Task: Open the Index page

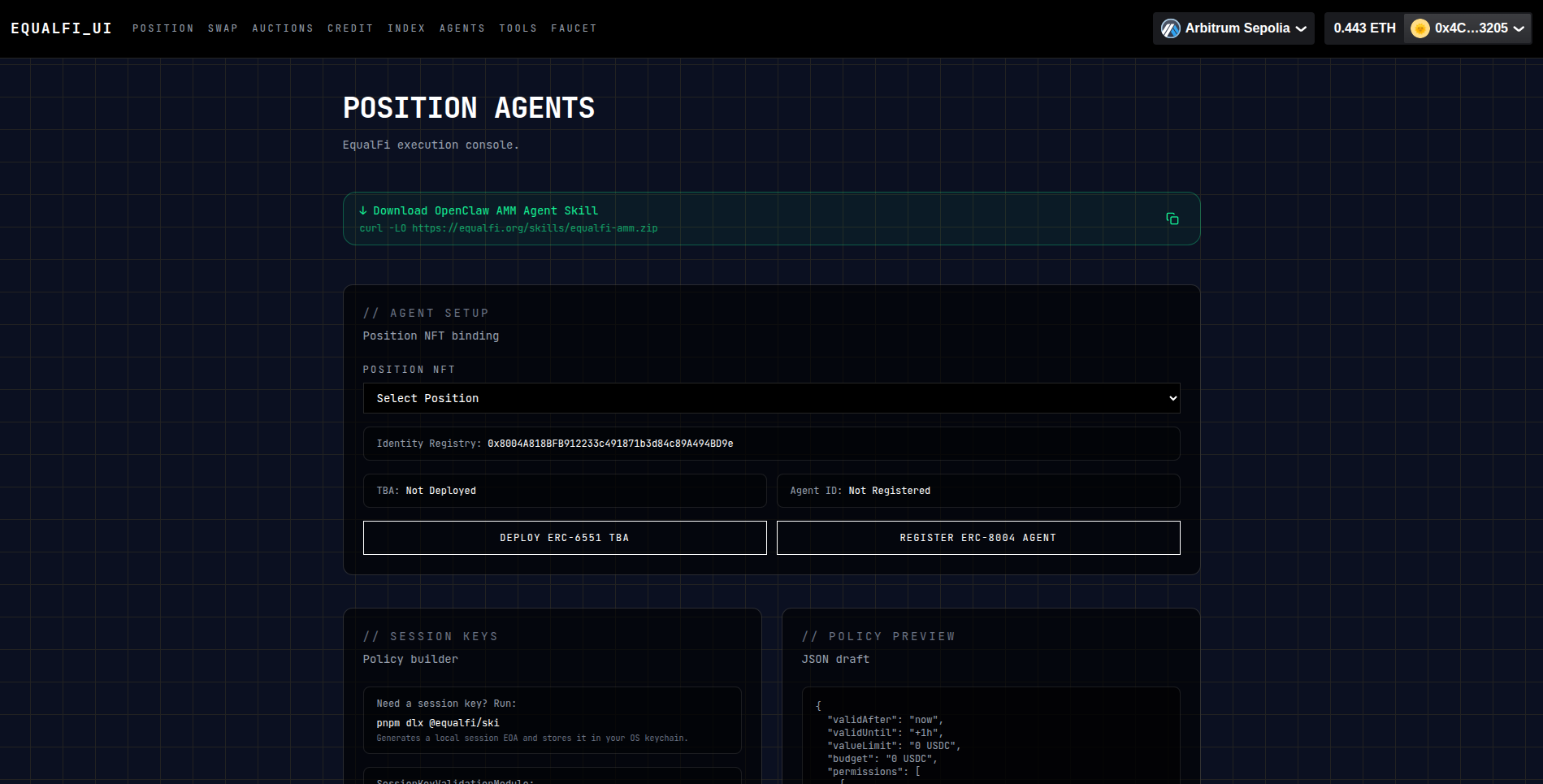Action: (406, 28)
